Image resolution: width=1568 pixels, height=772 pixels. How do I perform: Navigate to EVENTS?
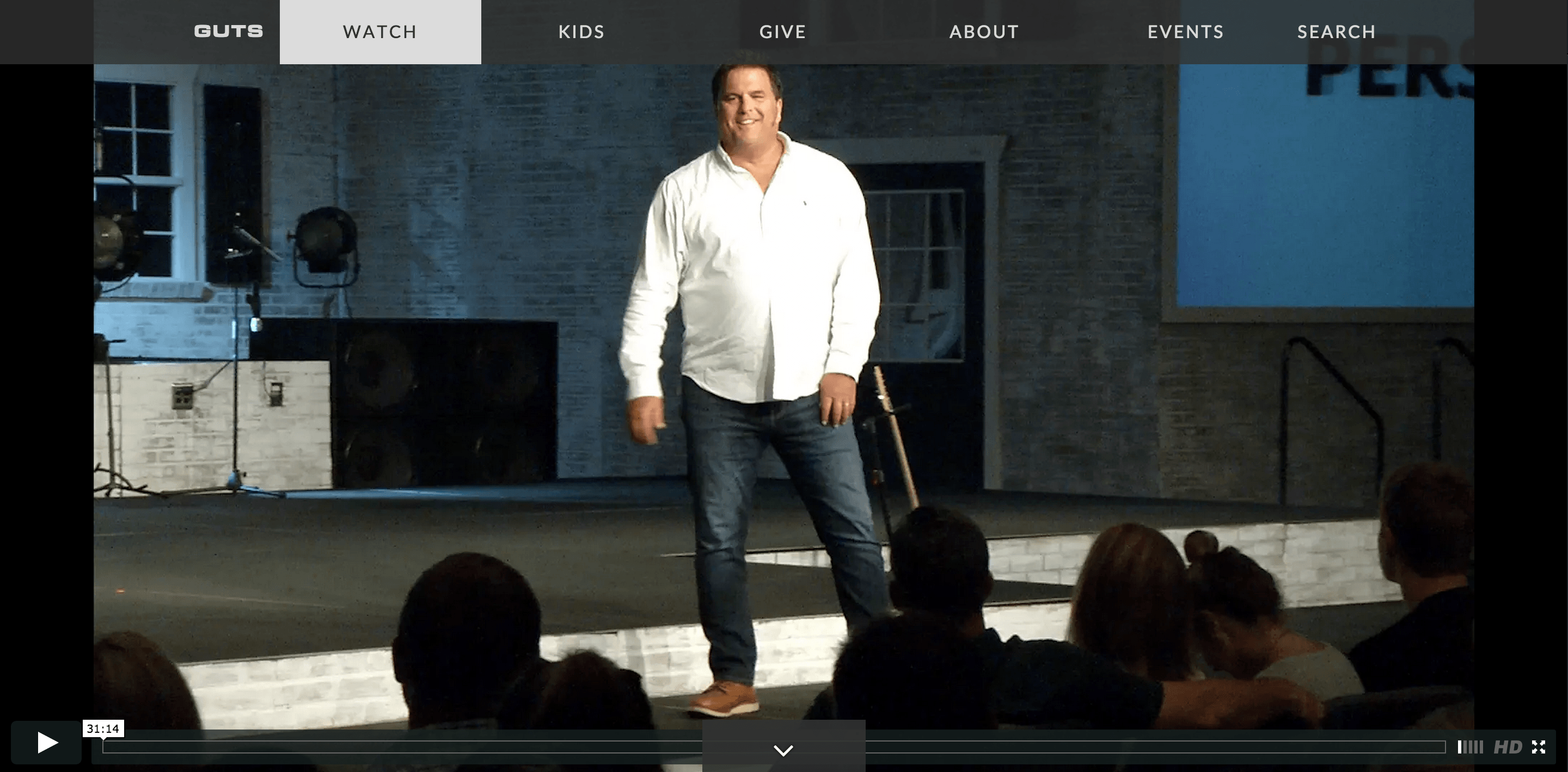pyautogui.click(x=1185, y=32)
